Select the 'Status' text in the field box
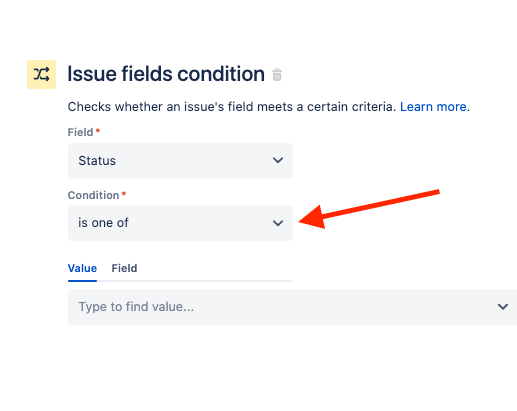 tap(97, 161)
